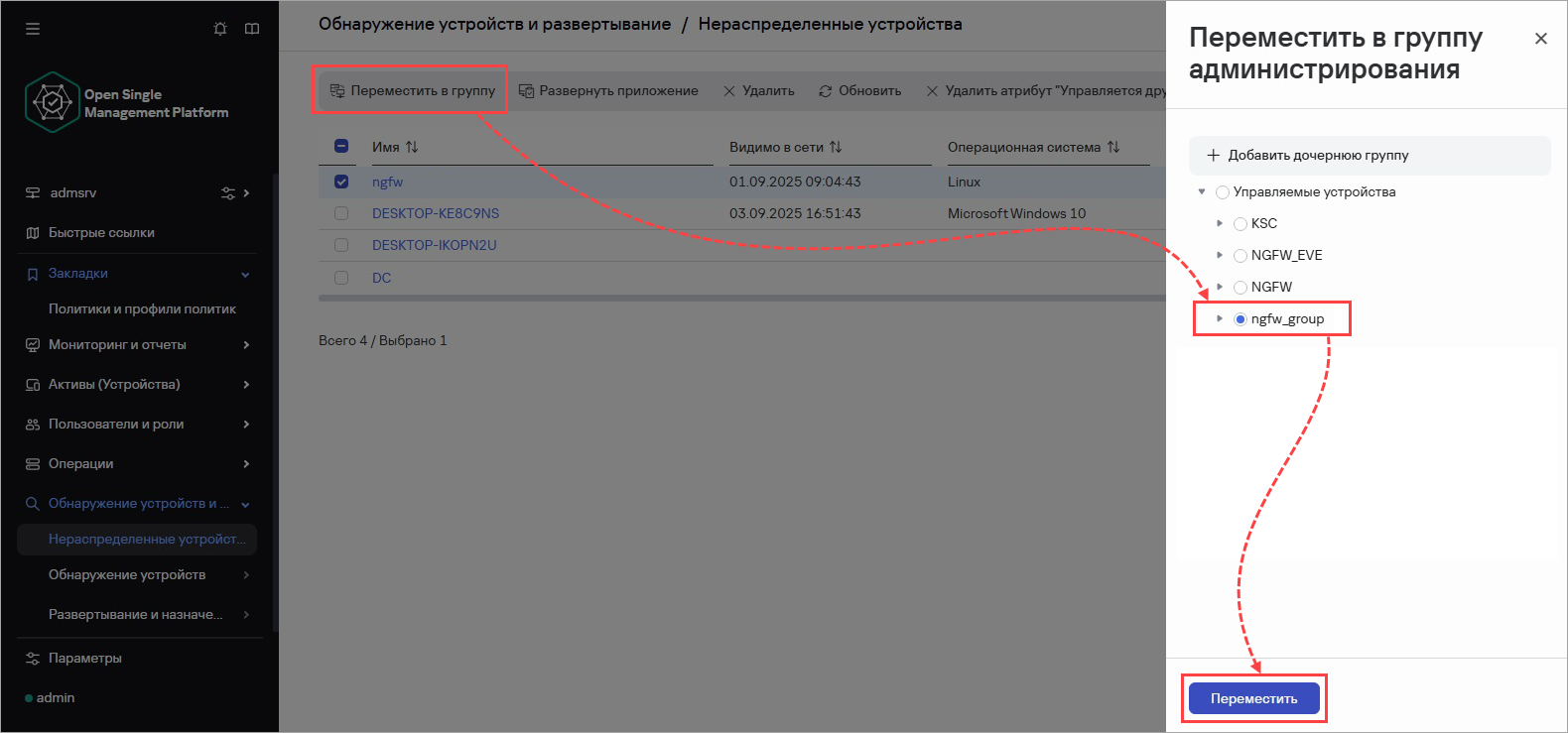Sort by Видимо в сети column arrows
The height and width of the screenshot is (733, 1568).
click(x=836, y=147)
